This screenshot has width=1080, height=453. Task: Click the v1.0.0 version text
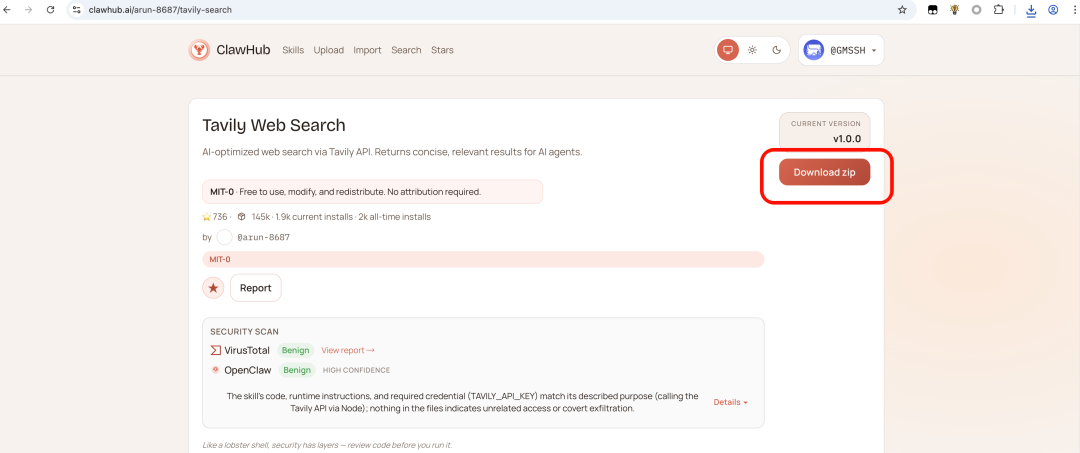click(847, 138)
